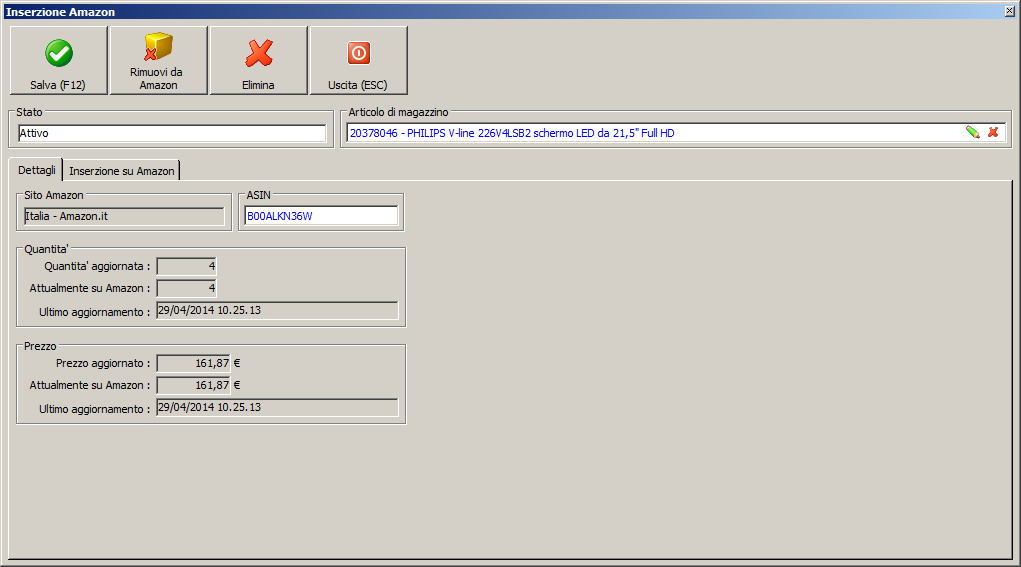1021x567 pixels.
Task: Click the ASIN field B00ALKN36W
Action: [321, 216]
